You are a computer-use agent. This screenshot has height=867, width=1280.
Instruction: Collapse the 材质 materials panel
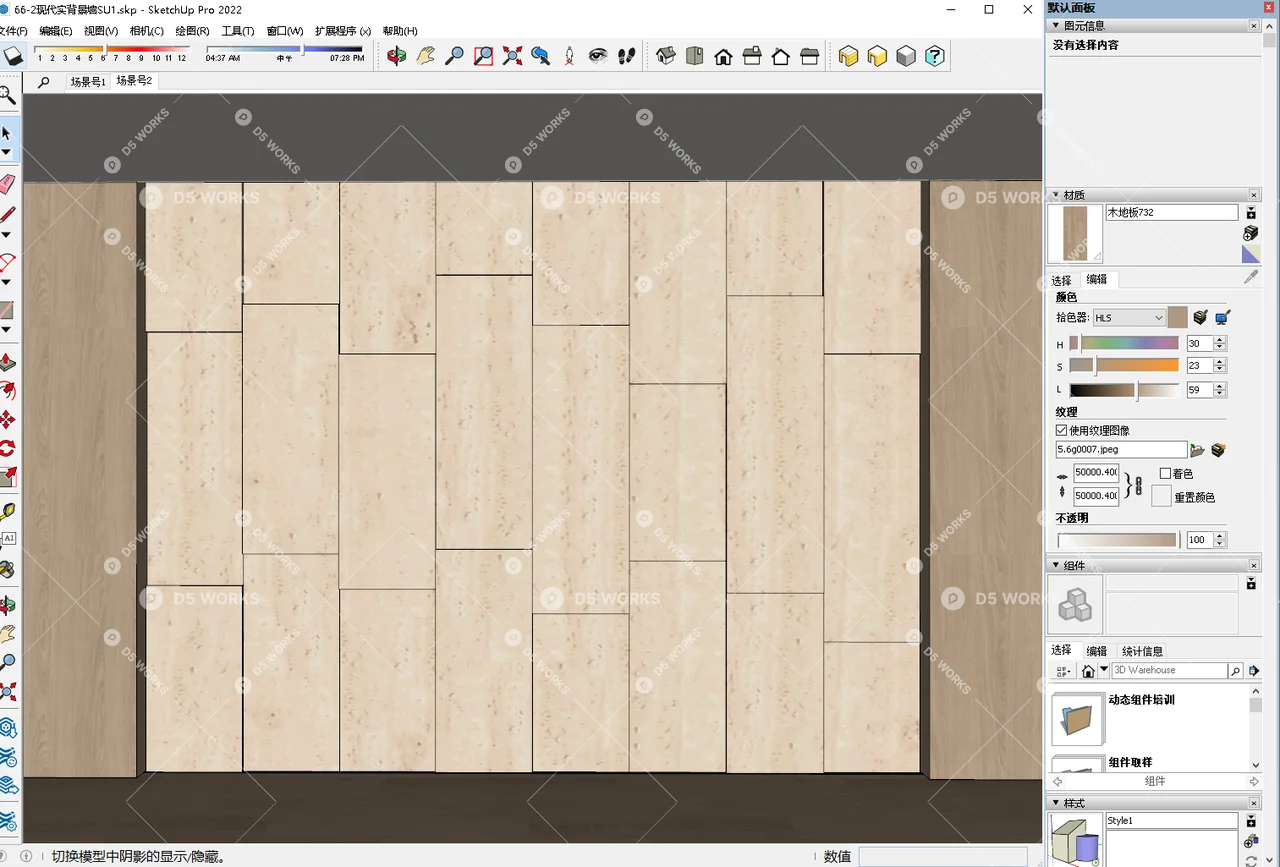click(1056, 194)
